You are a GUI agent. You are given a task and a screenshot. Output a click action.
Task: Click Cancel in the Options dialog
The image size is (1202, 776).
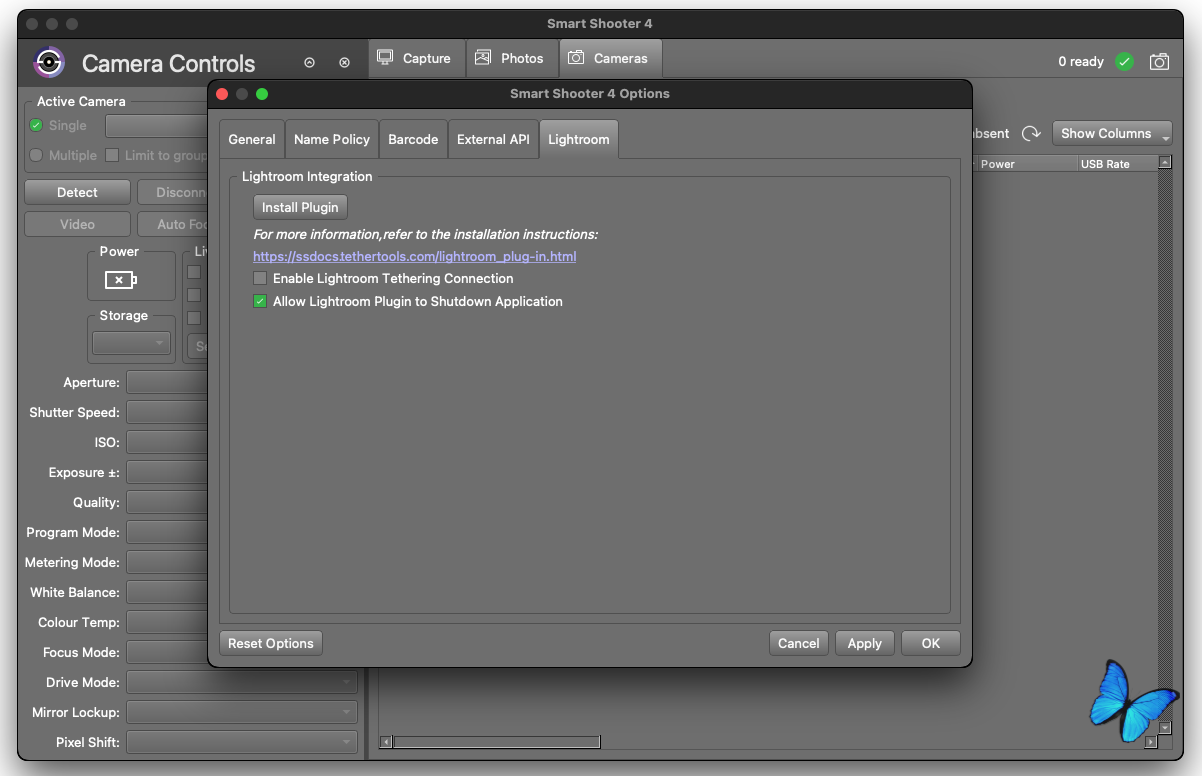coord(799,643)
